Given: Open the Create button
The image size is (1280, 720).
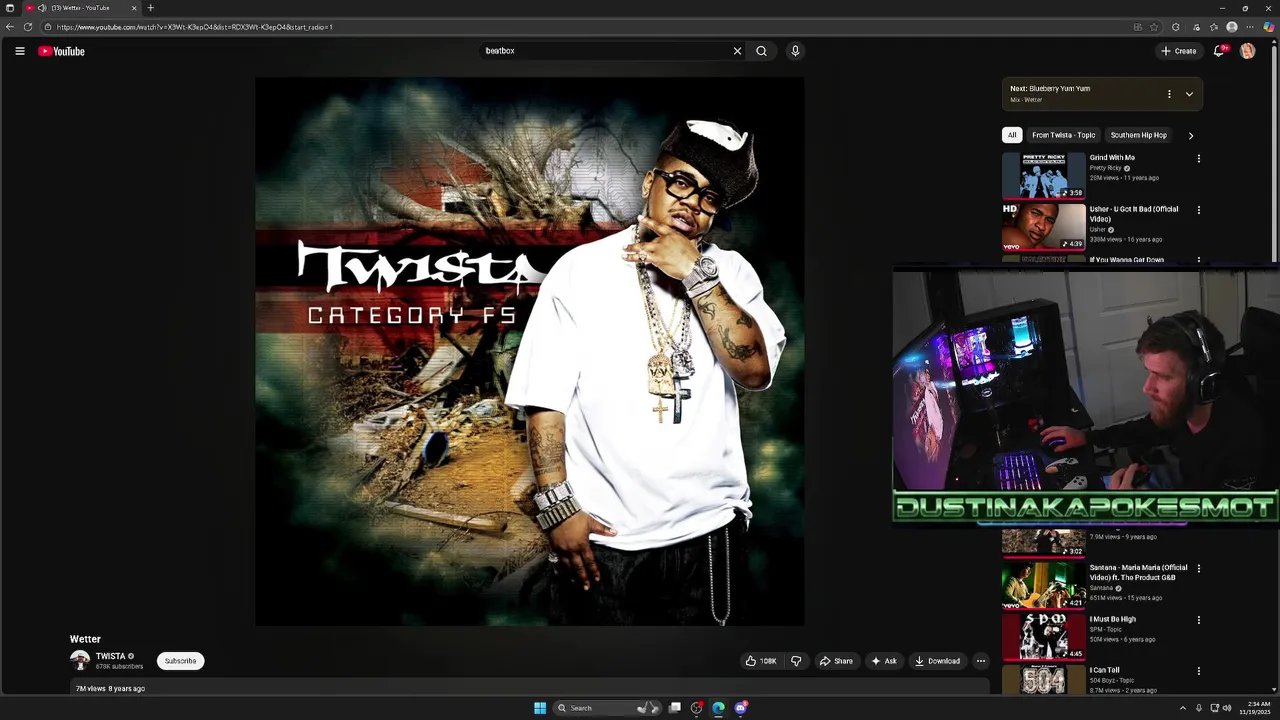Looking at the screenshot, I should 1179,51.
